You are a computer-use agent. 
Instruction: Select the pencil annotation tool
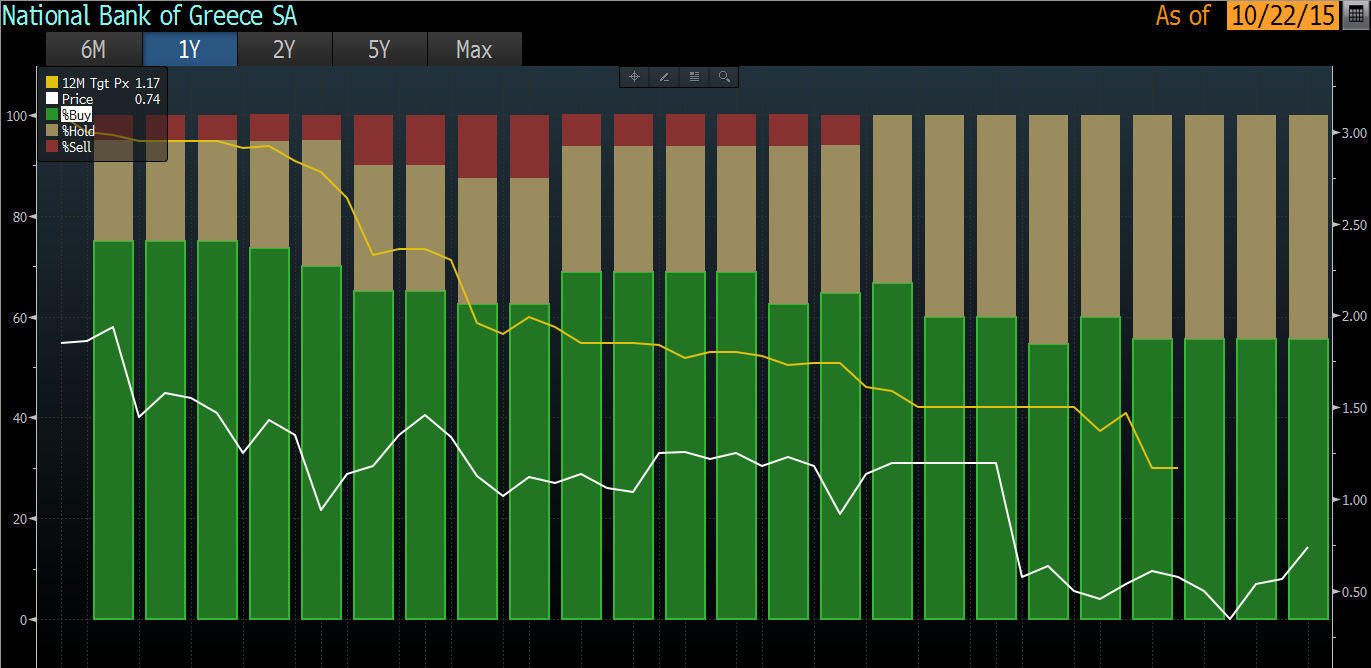click(x=664, y=77)
